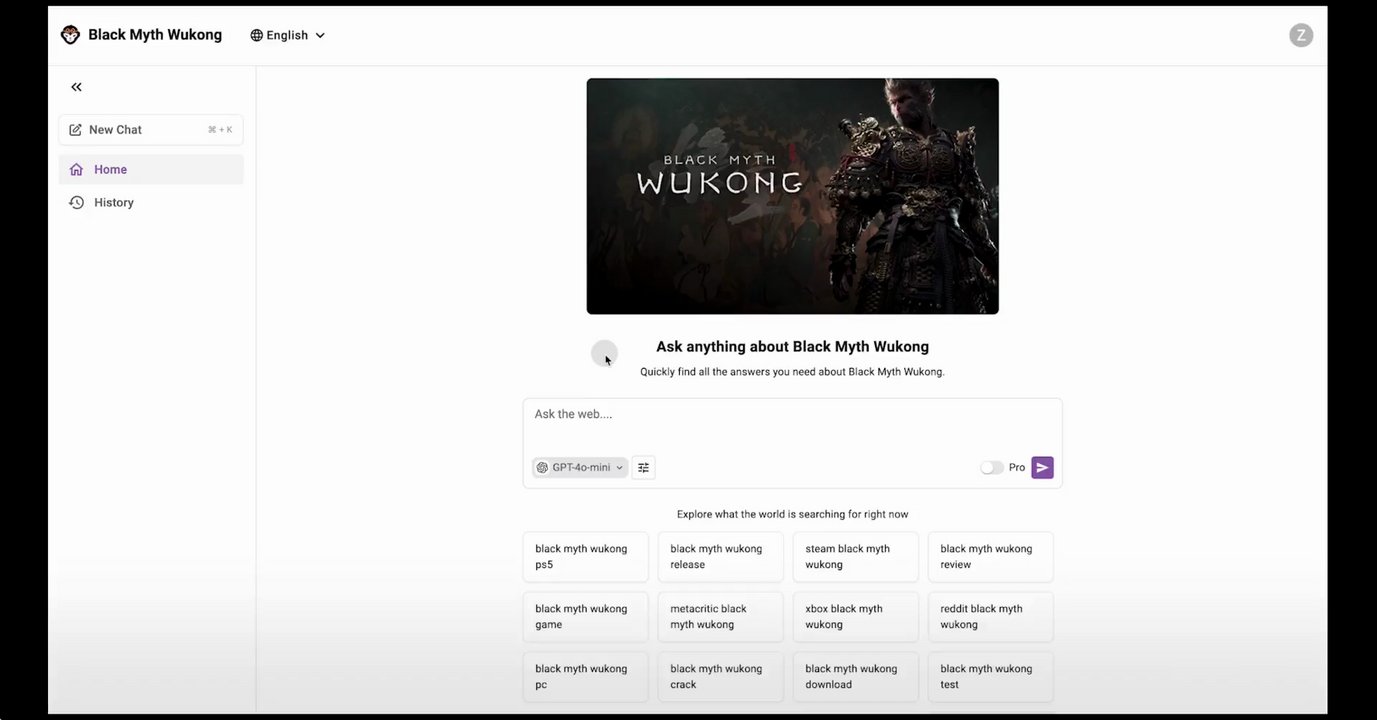Search suggestion black myth wukong download
Image resolution: width=1377 pixels, height=720 pixels.
point(855,677)
